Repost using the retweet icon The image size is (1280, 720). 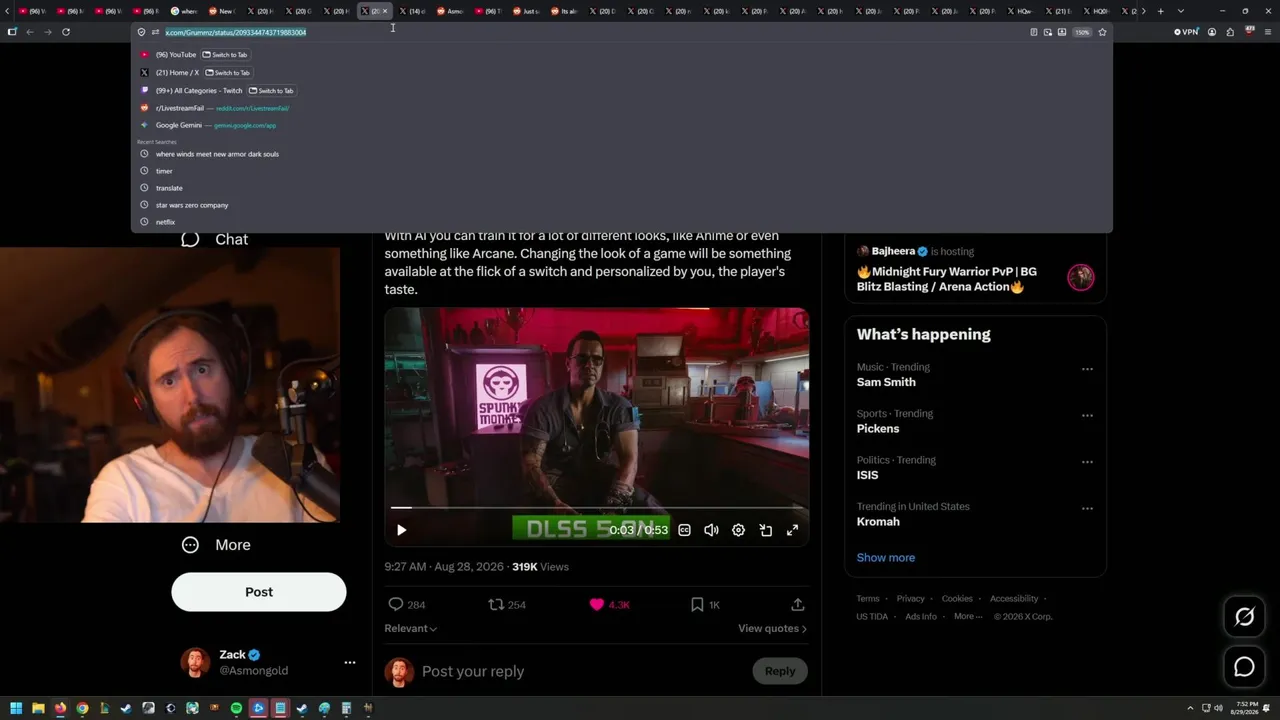point(495,604)
